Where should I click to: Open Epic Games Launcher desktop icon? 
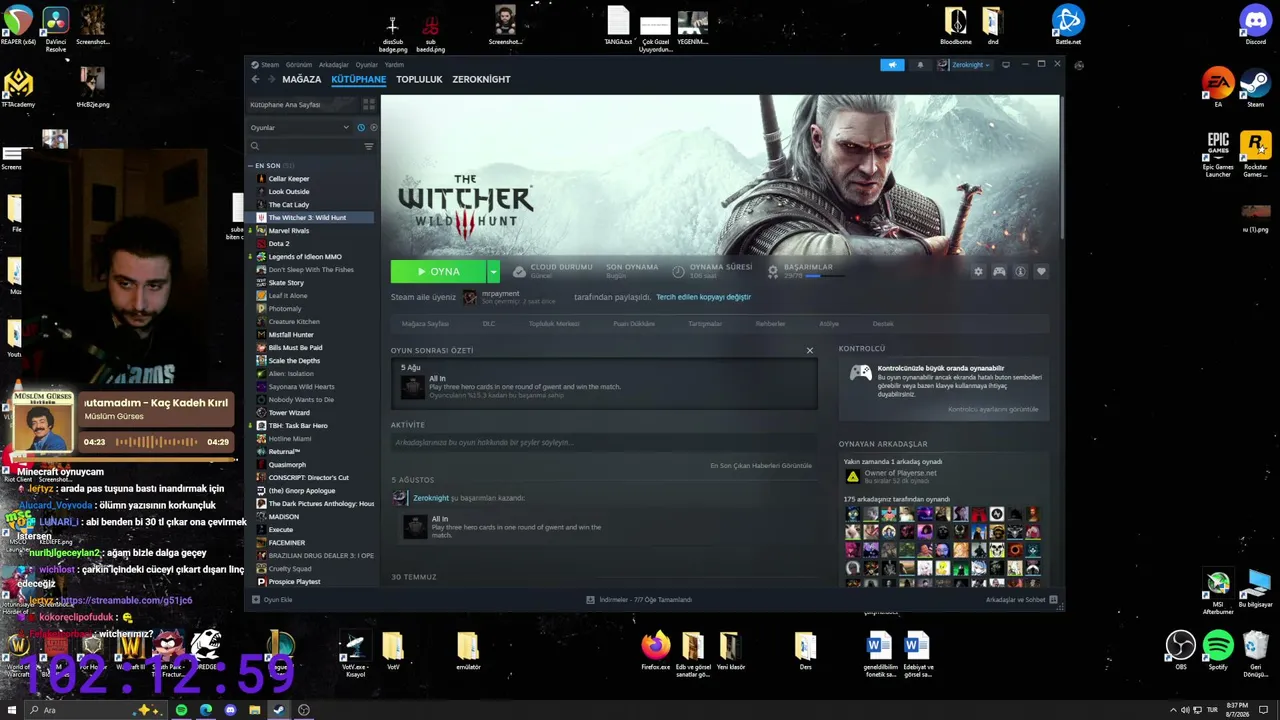(x=1218, y=154)
